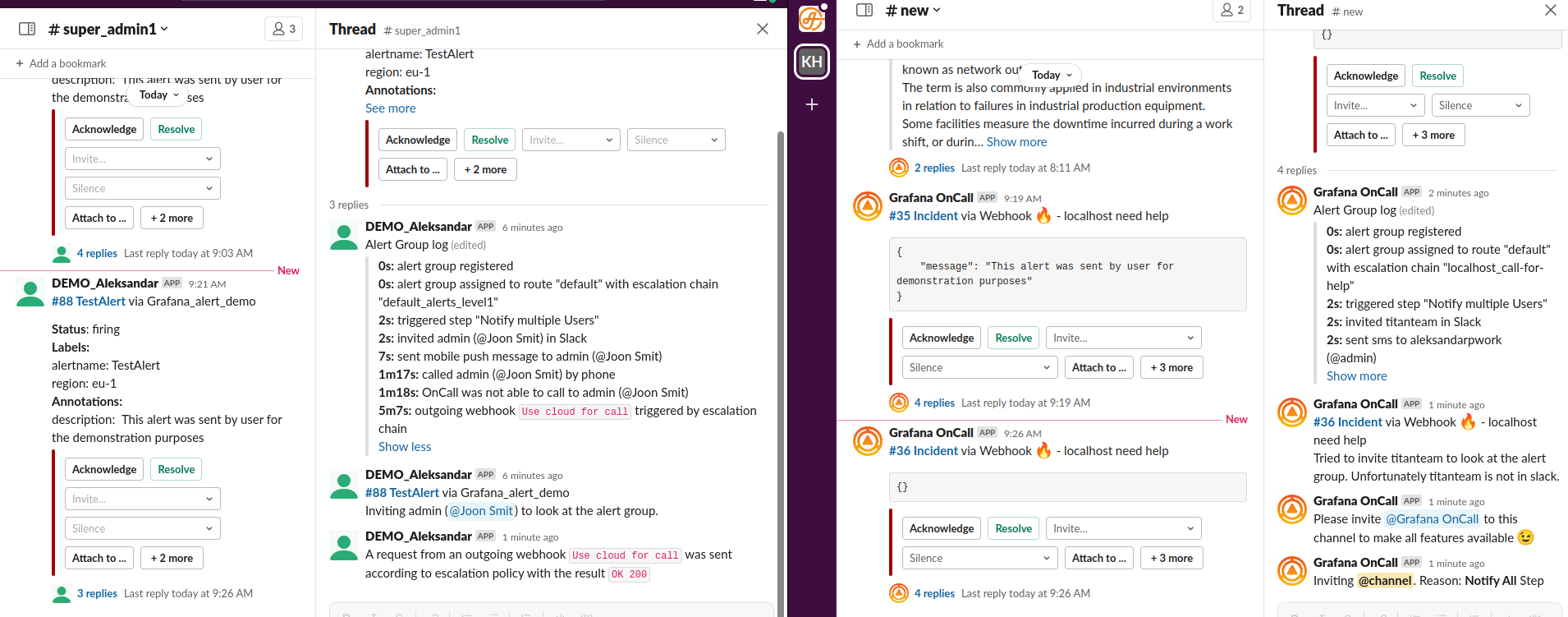1568x617 pixels.
Task: Open Silence dropdown under the #35 Incident message
Action: 980,367
